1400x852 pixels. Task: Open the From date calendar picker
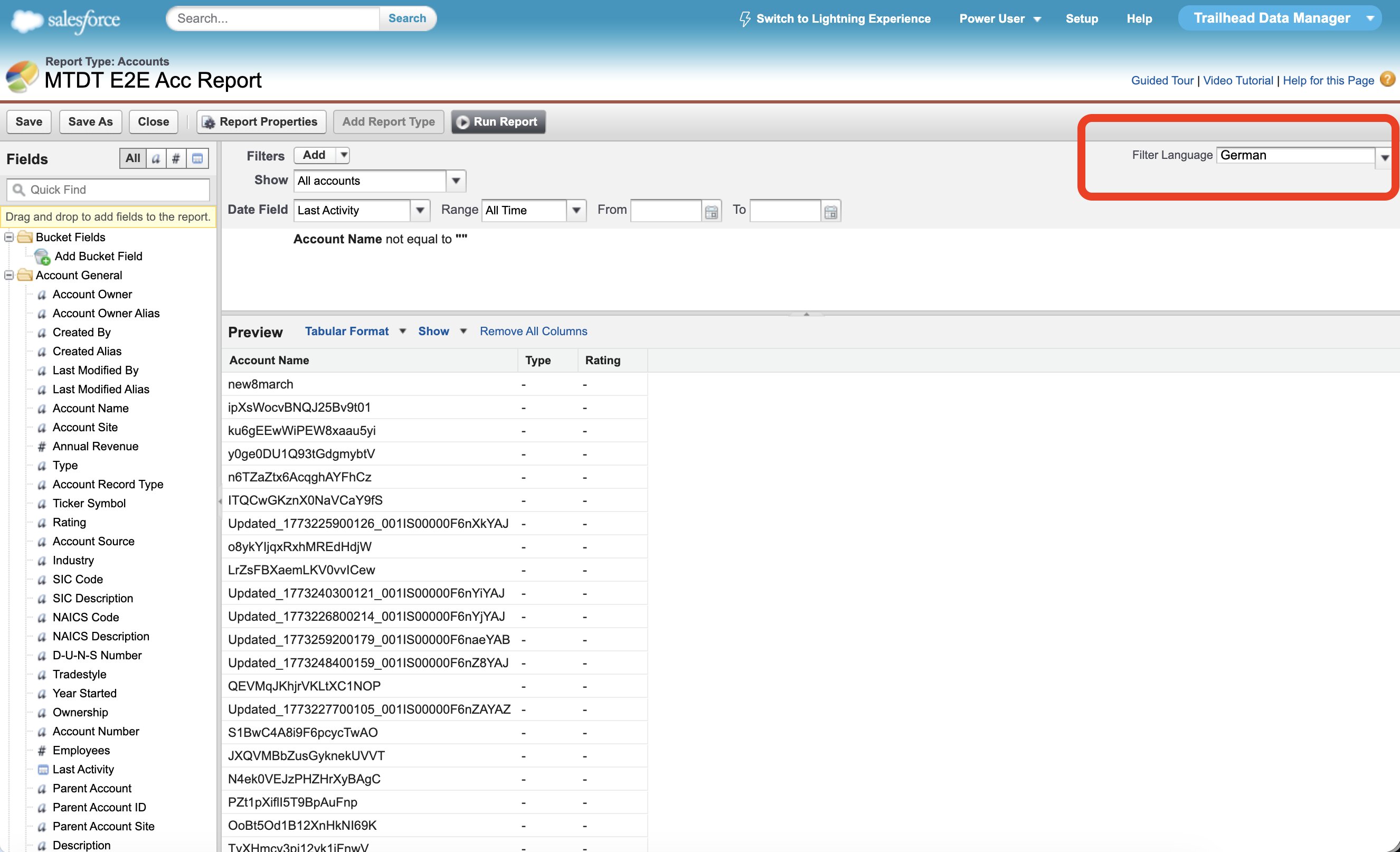coord(712,211)
